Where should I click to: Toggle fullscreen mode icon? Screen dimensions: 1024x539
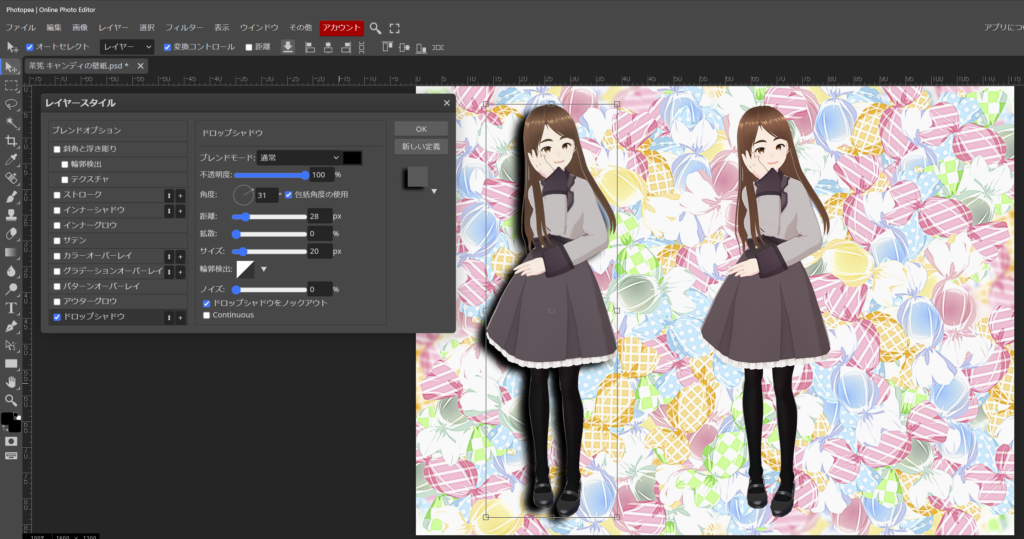click(395, 28)
